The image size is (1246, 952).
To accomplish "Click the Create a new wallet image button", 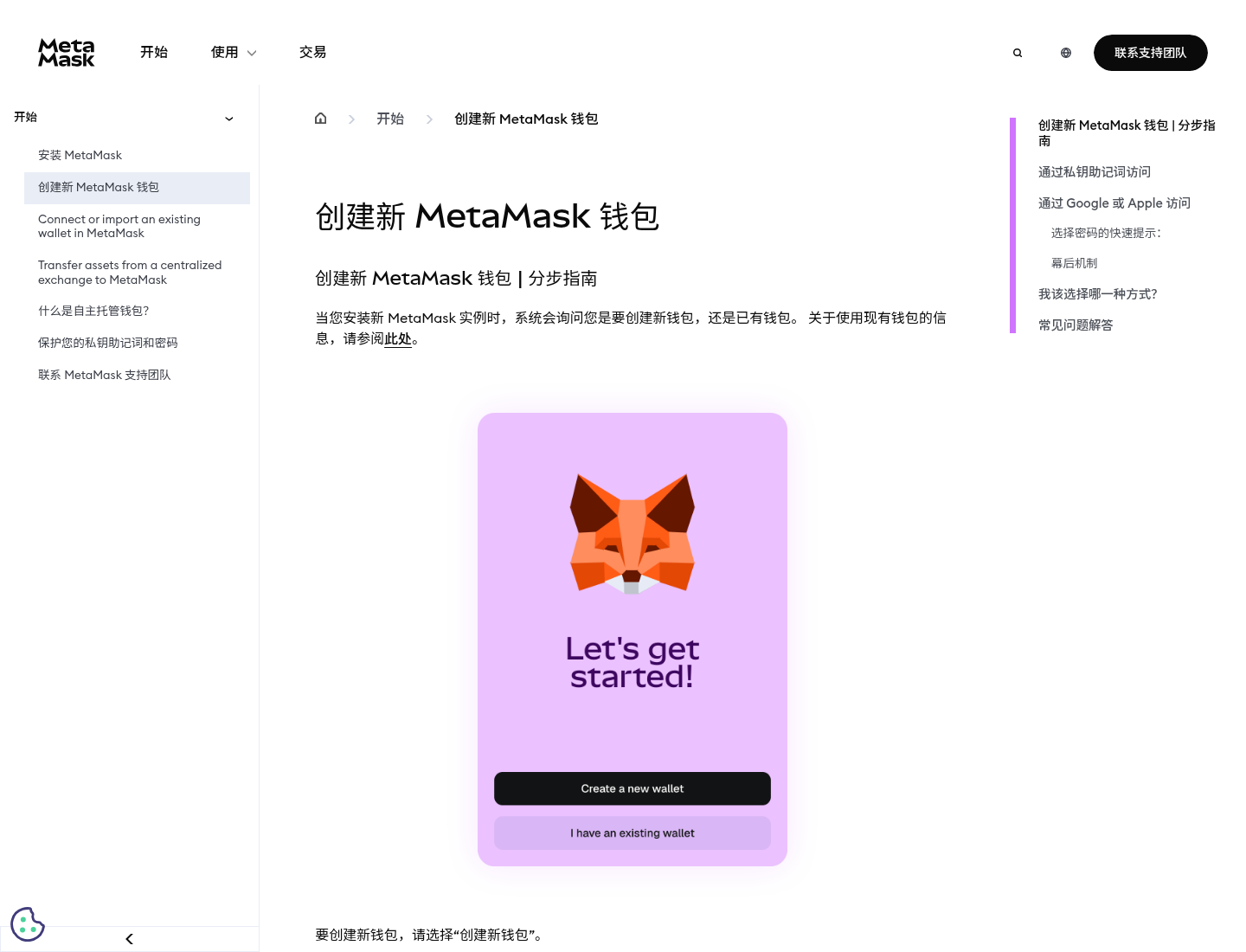I will 633,788.
